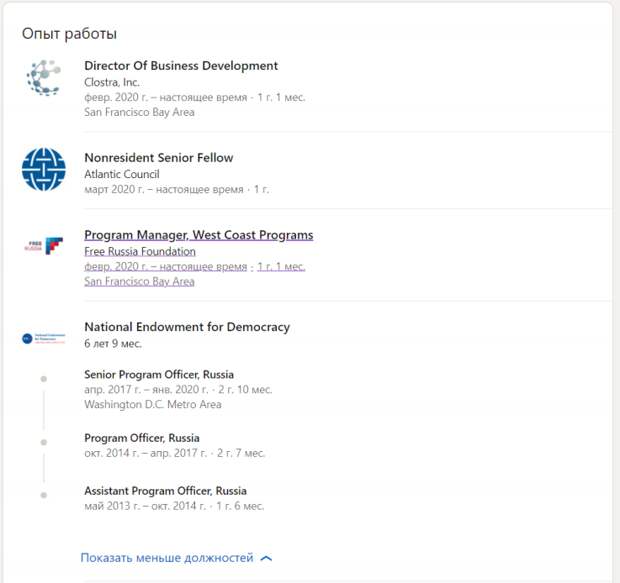Open the Atlantic Council globe logo
Image resolution: width=620 pixels, height=583 pixels.
pos(43,169)
